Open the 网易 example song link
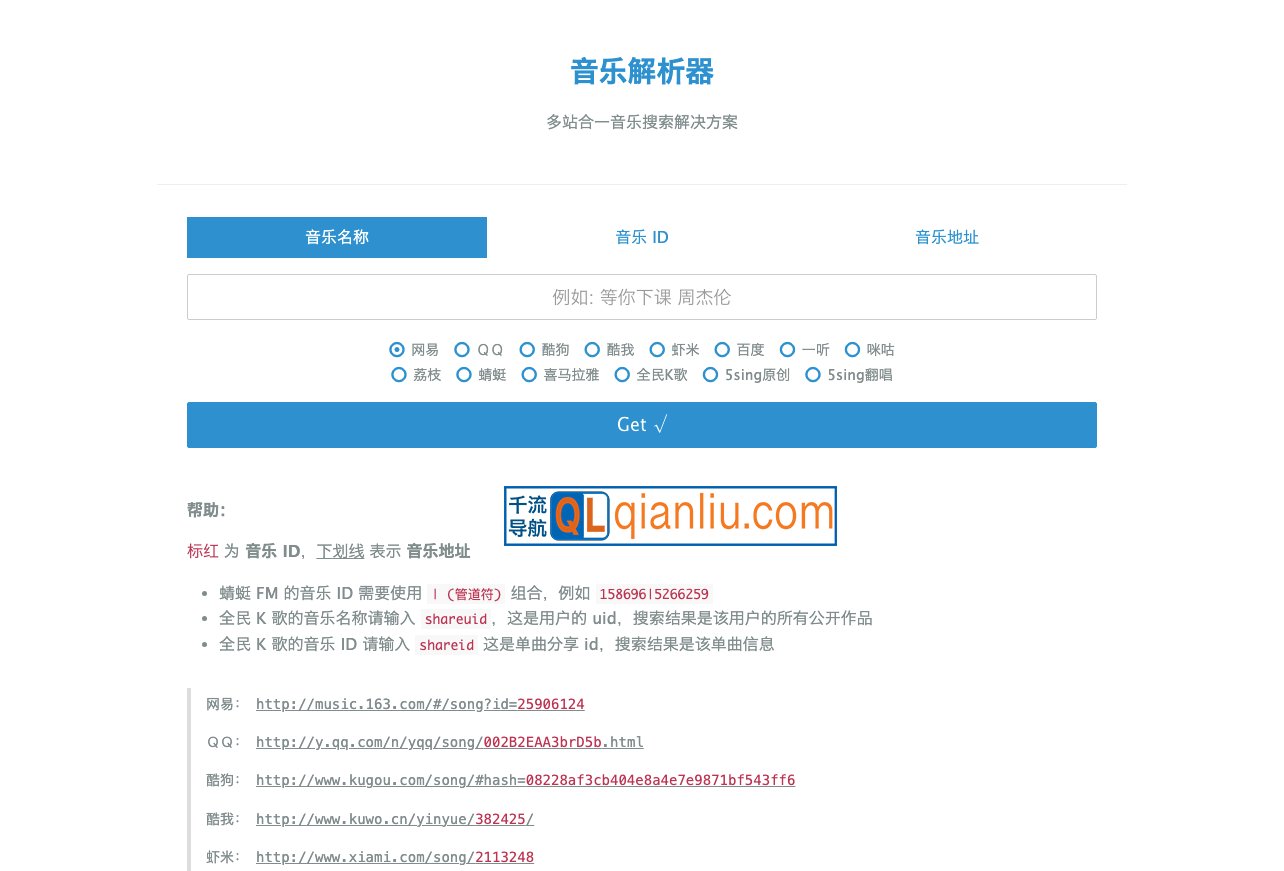This screenshot has width=1284, height=871. (419, 704)
